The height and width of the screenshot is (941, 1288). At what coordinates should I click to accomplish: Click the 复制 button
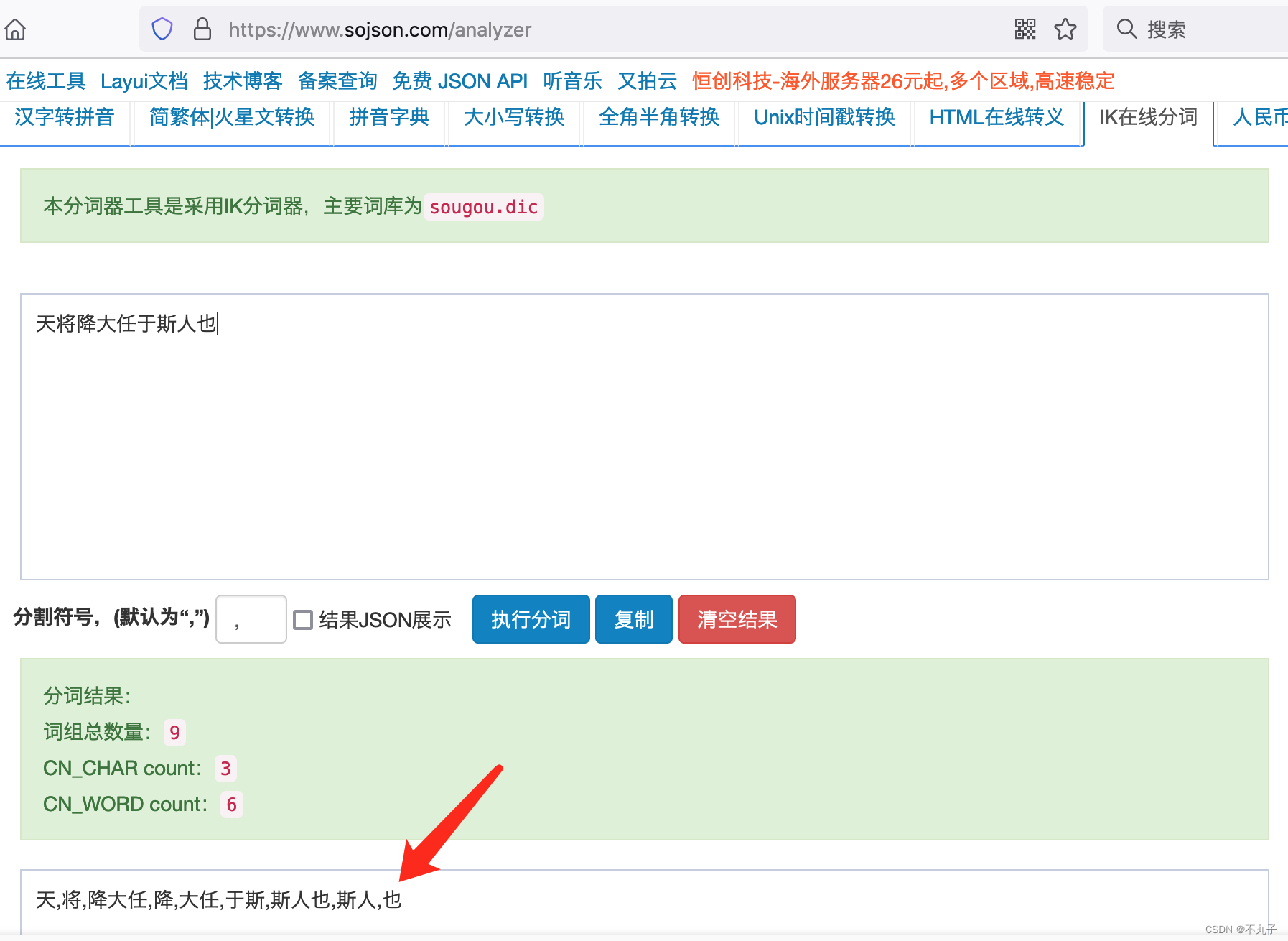click(634, 619)
